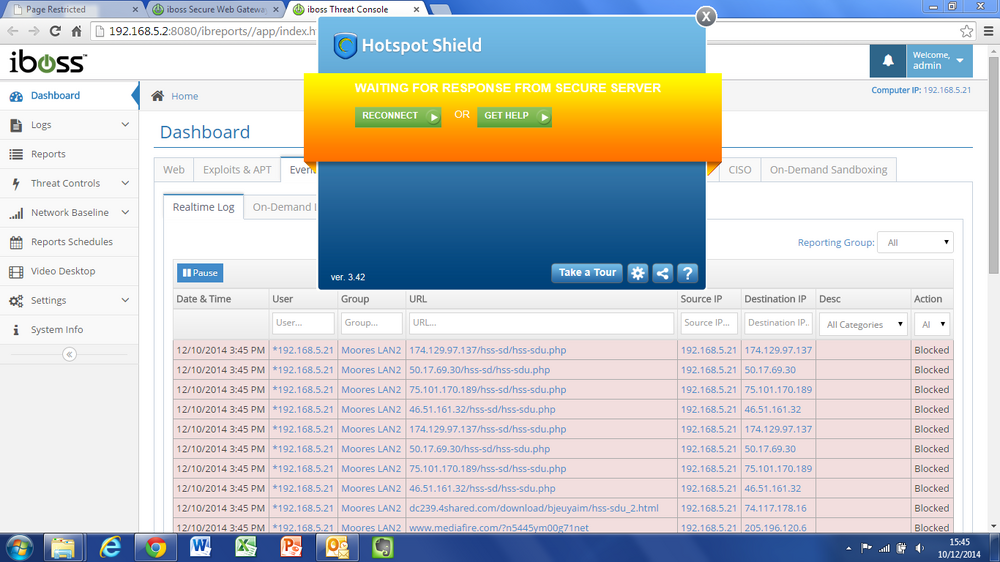
Task: Click the Destination IP filter field
Action: click(777, 323)
